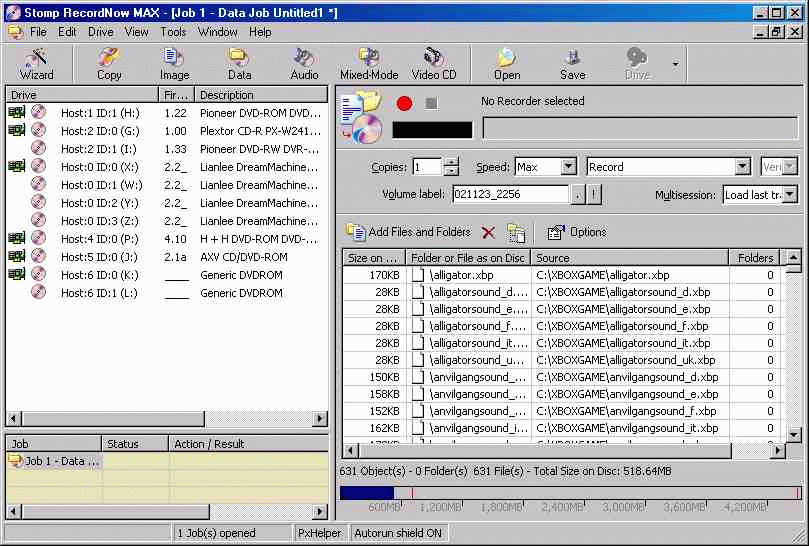
Task: Select the Image toolbar icon
Action: point(174,63)
